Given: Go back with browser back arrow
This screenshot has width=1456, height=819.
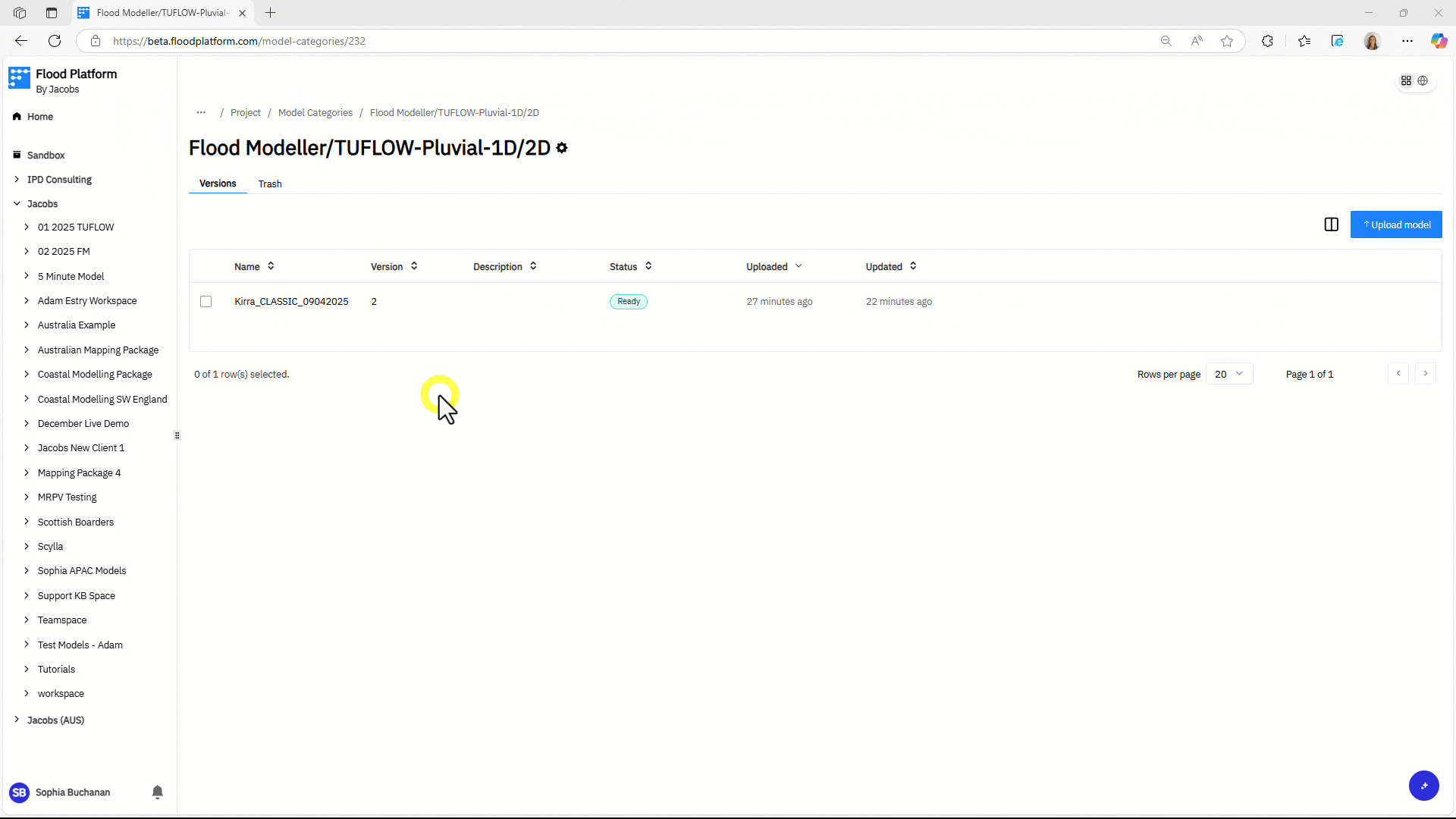Looking at the screenshot, I should point(21,41).
